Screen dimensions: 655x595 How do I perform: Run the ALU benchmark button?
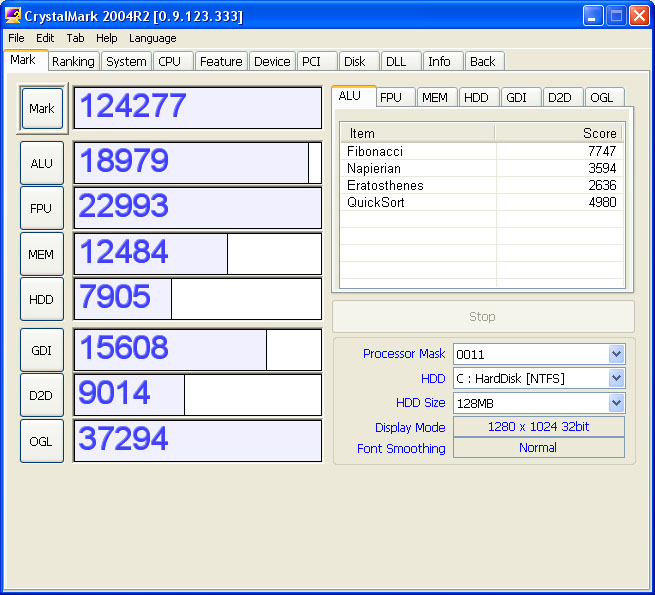[x=42, y=163]
